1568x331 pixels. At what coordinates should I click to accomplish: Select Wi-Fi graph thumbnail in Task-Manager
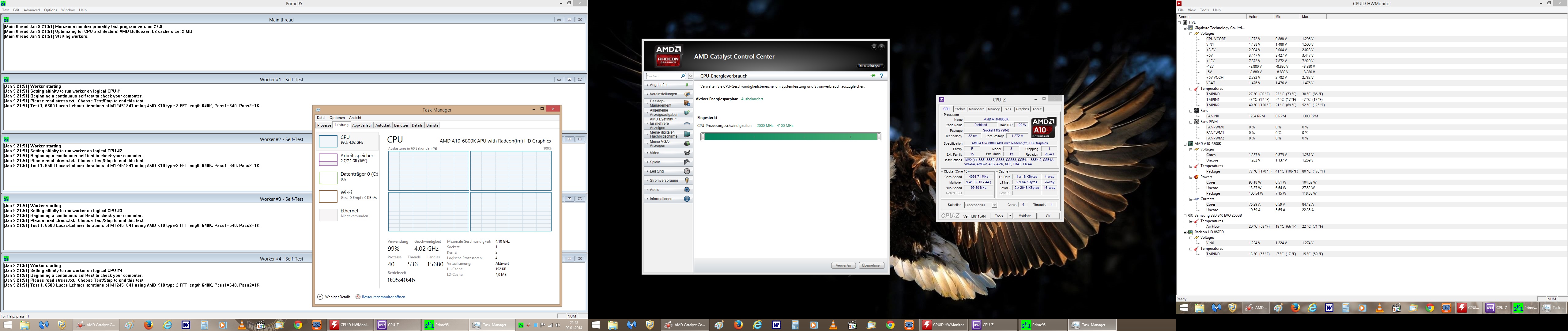pyautogui.click(x=328, y=196)
